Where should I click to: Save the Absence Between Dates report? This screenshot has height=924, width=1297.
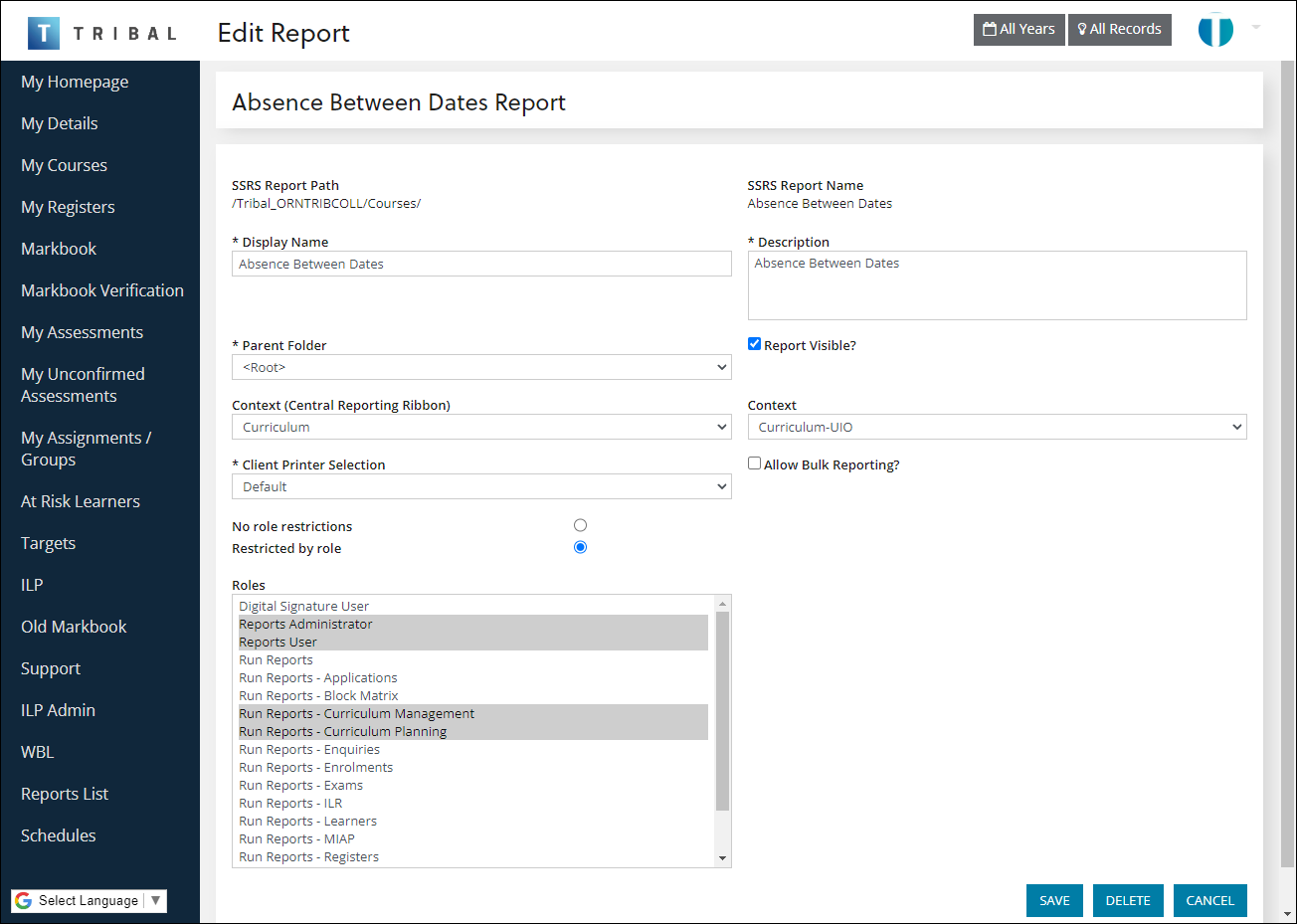pyautogui.click(x=1053, y=900)
